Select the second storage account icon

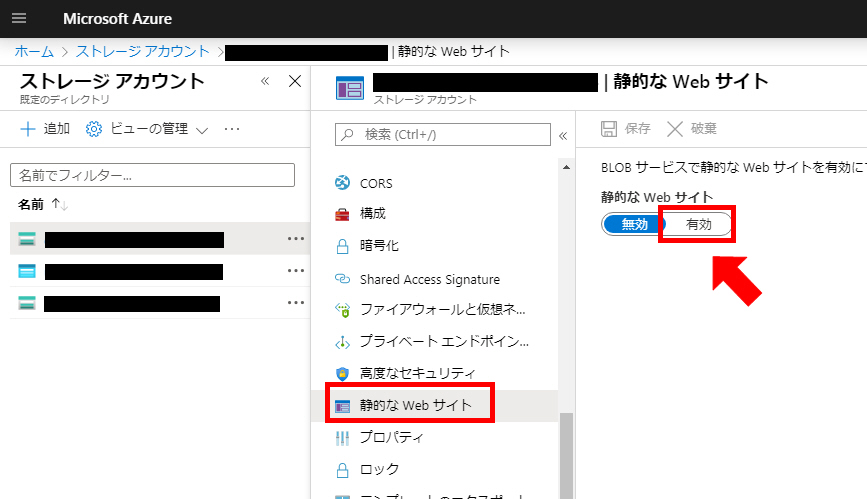click(27, 271)
